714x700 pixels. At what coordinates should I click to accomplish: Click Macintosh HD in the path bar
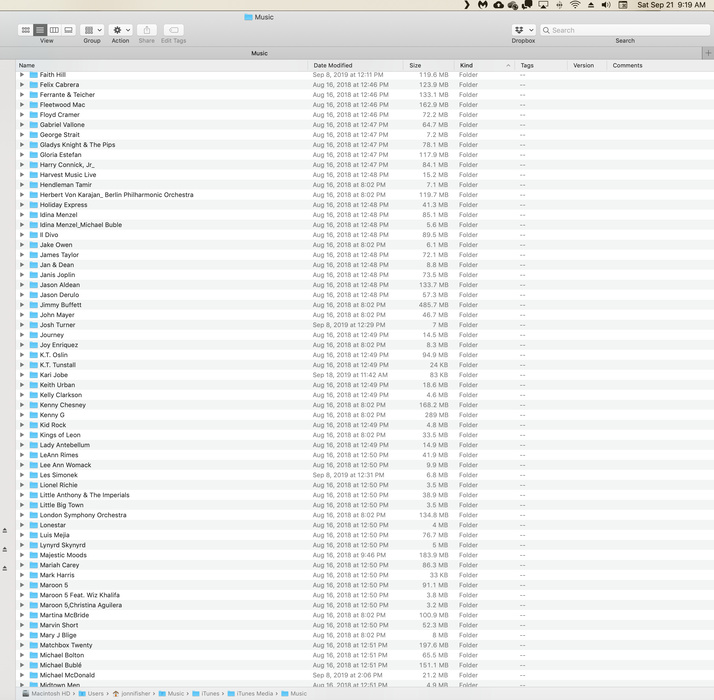pos(46,694)
